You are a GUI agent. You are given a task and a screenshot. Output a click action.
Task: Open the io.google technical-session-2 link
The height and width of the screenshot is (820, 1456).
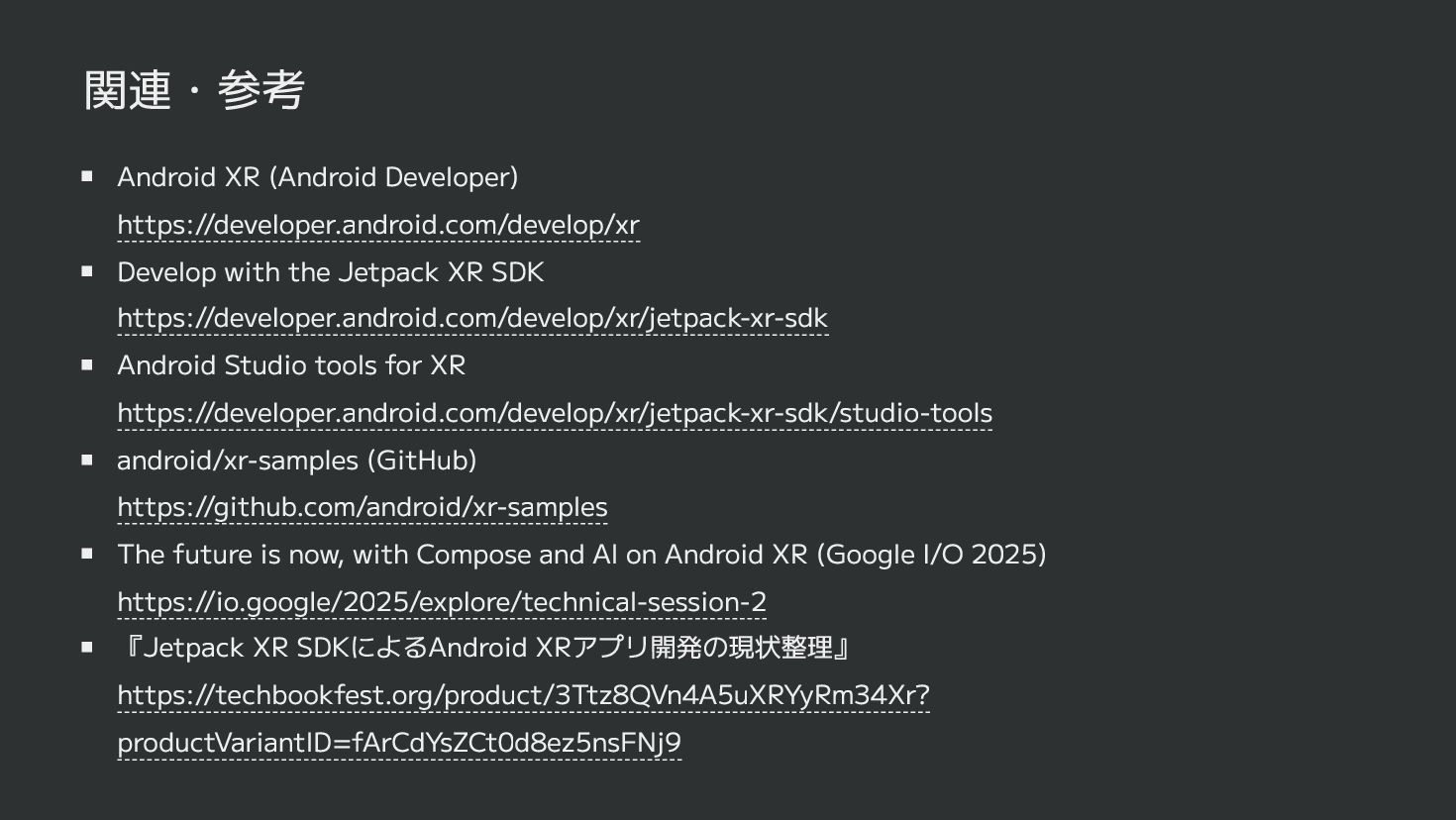click(x=442, y=602)
